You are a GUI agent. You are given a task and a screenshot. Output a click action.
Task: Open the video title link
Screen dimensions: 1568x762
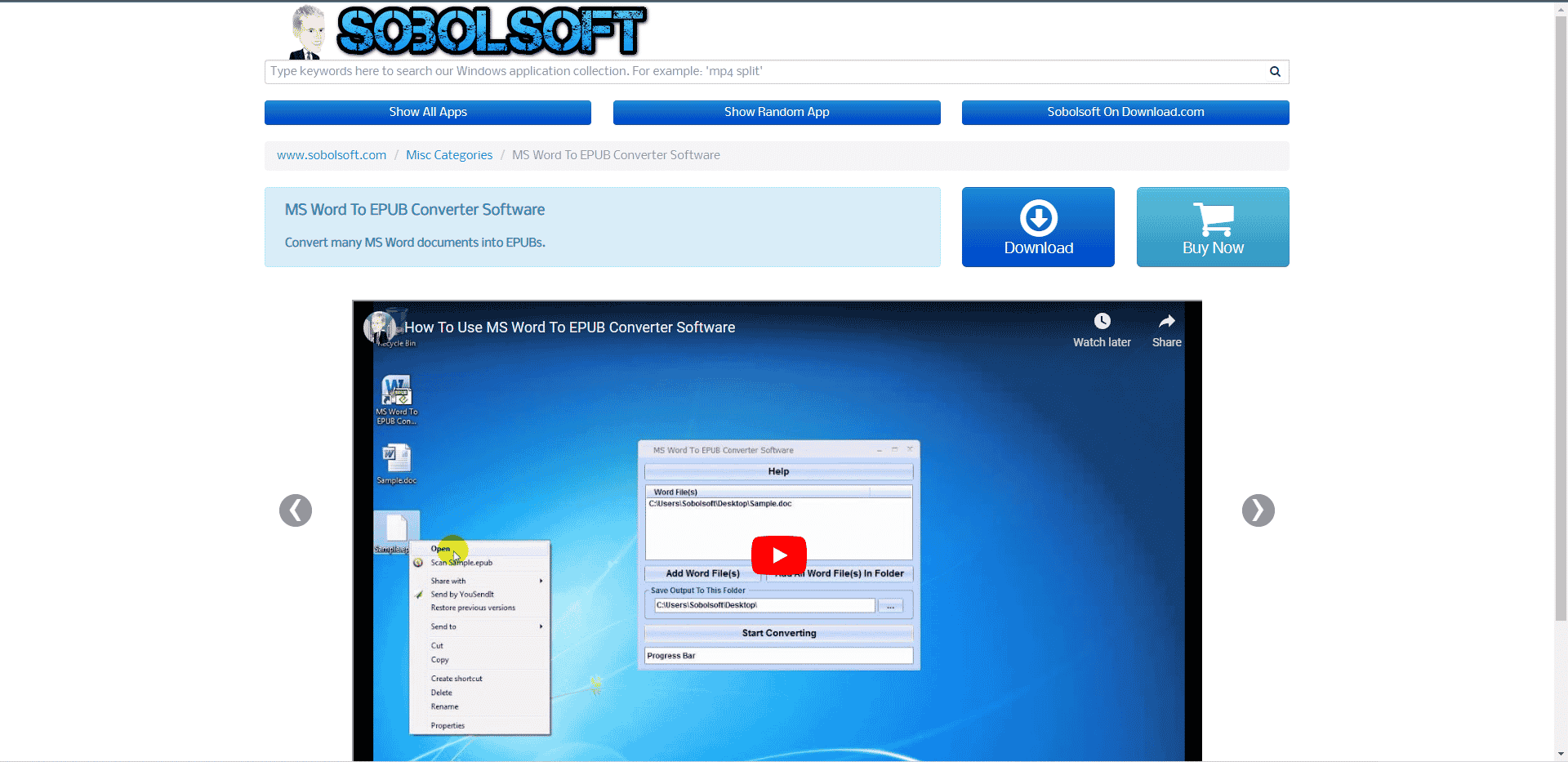tap(570, 328)
